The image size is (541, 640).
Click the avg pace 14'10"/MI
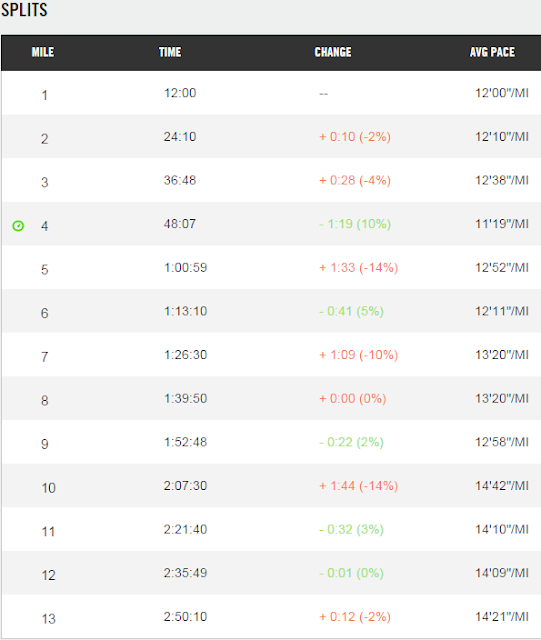(502, 530)
